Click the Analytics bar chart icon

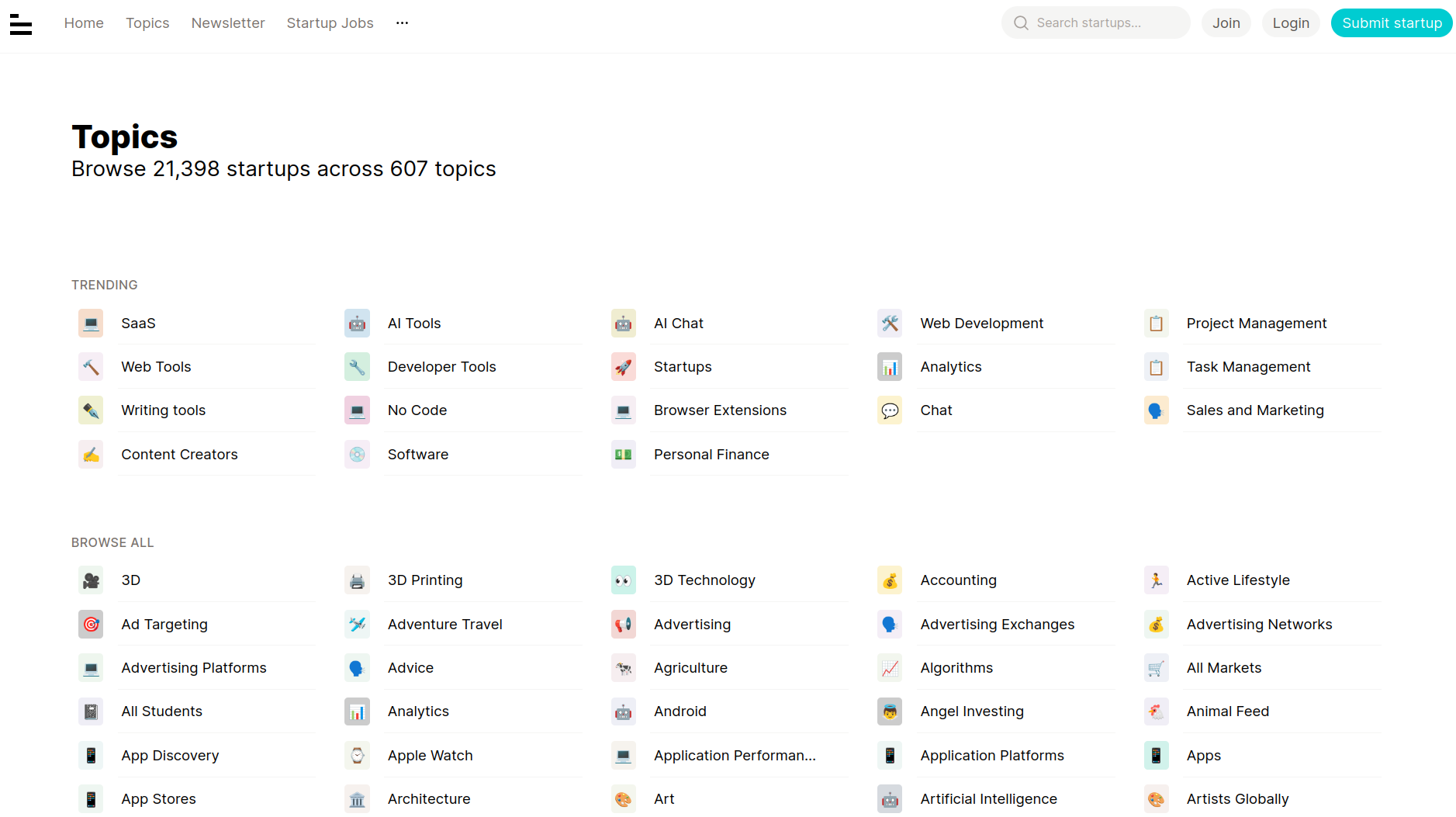(890, 366)
